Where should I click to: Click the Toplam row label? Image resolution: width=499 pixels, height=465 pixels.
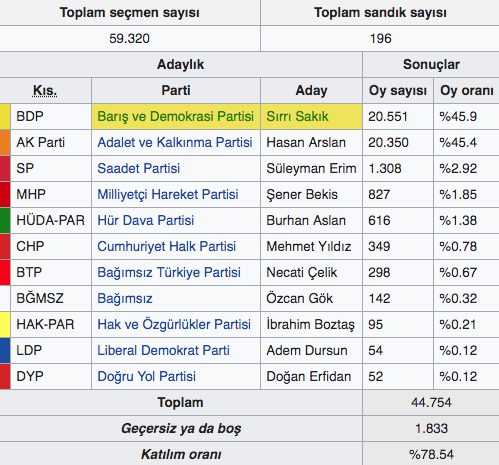180,403
